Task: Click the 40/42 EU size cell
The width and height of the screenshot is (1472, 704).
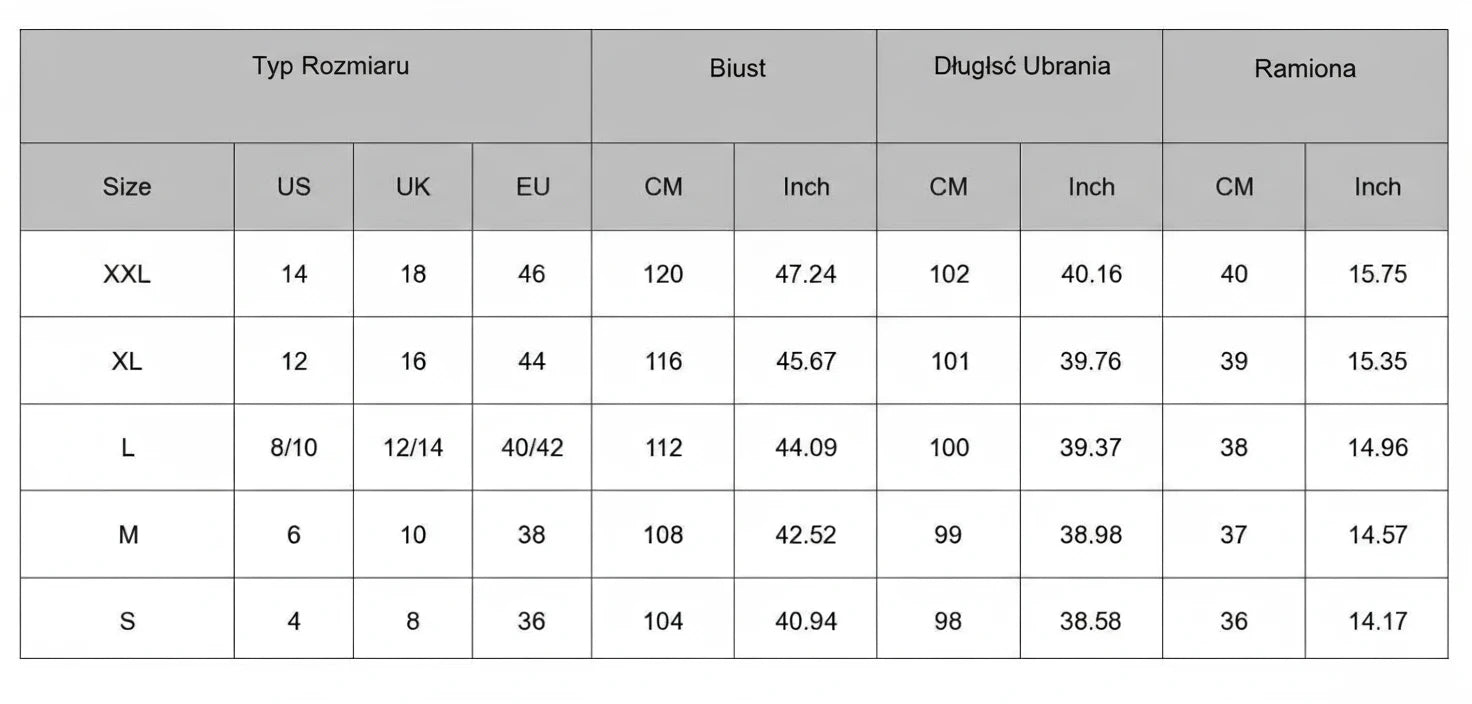Action: (x=532, y=448)
